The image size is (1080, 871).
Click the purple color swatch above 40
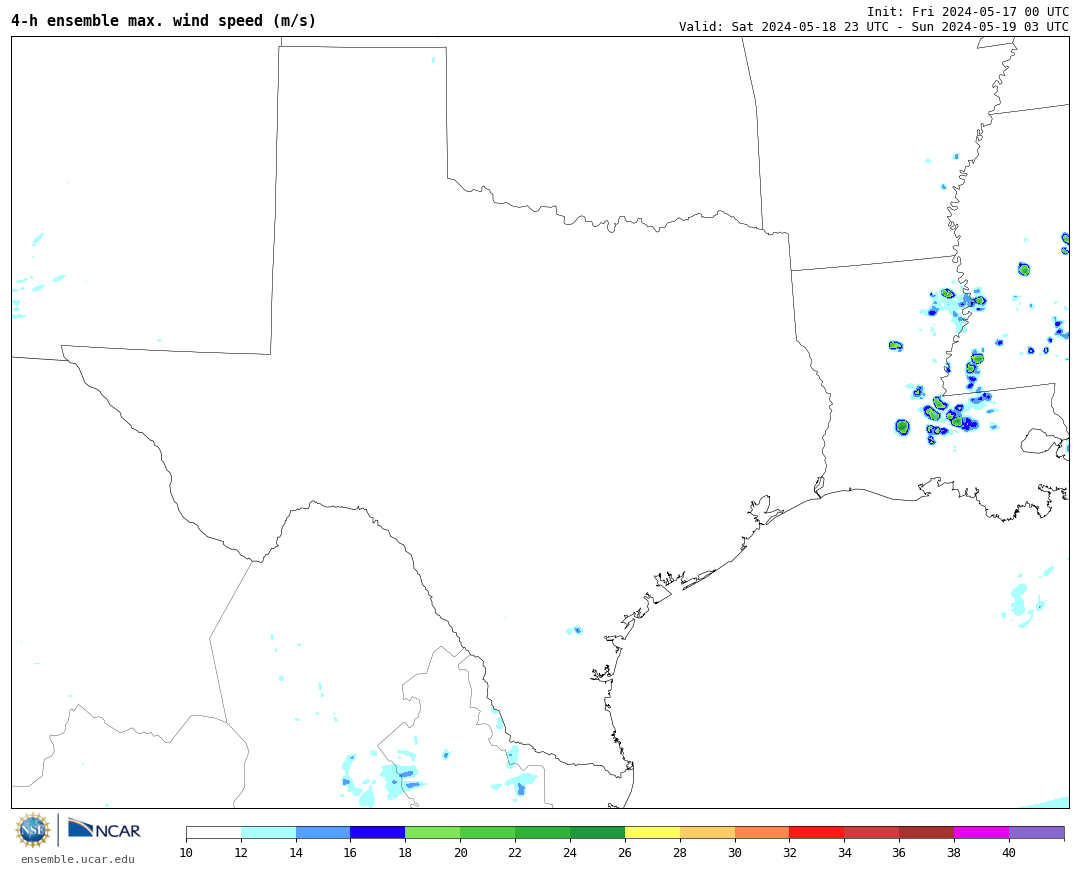[x=1037, y=832]
